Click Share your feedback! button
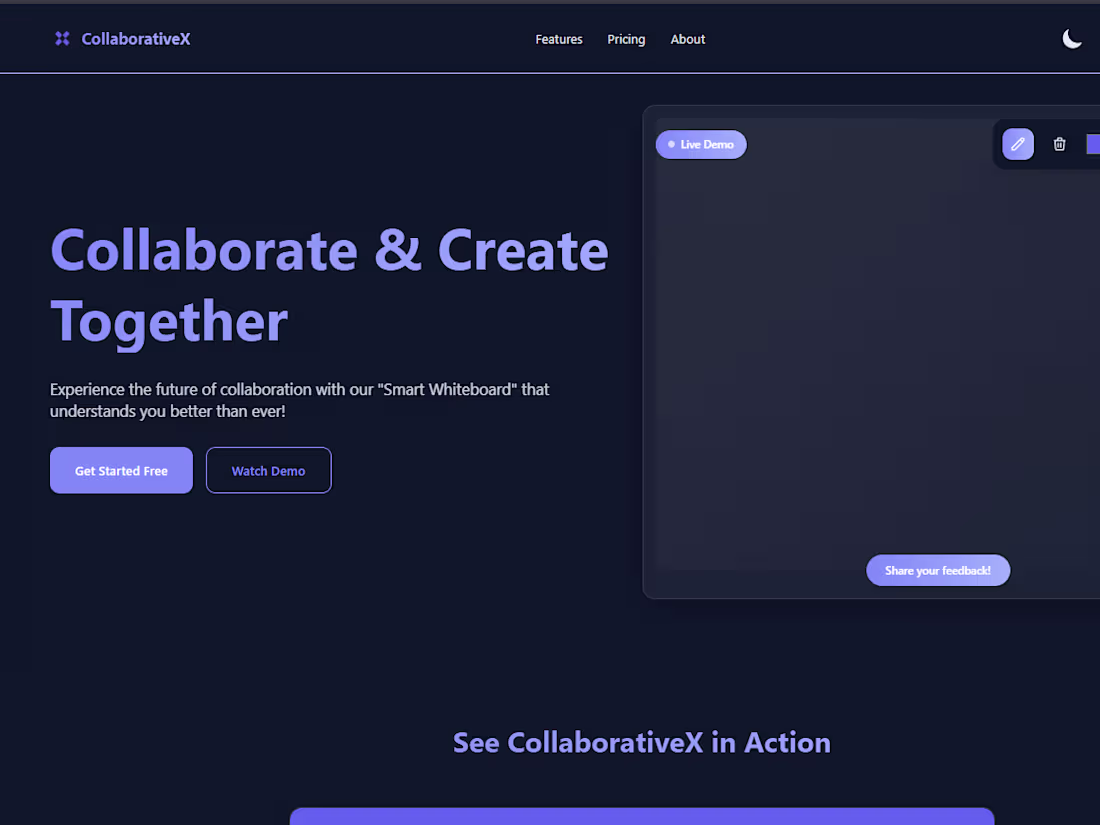This screenshot has height=825, width=1100. coord(938,570)
